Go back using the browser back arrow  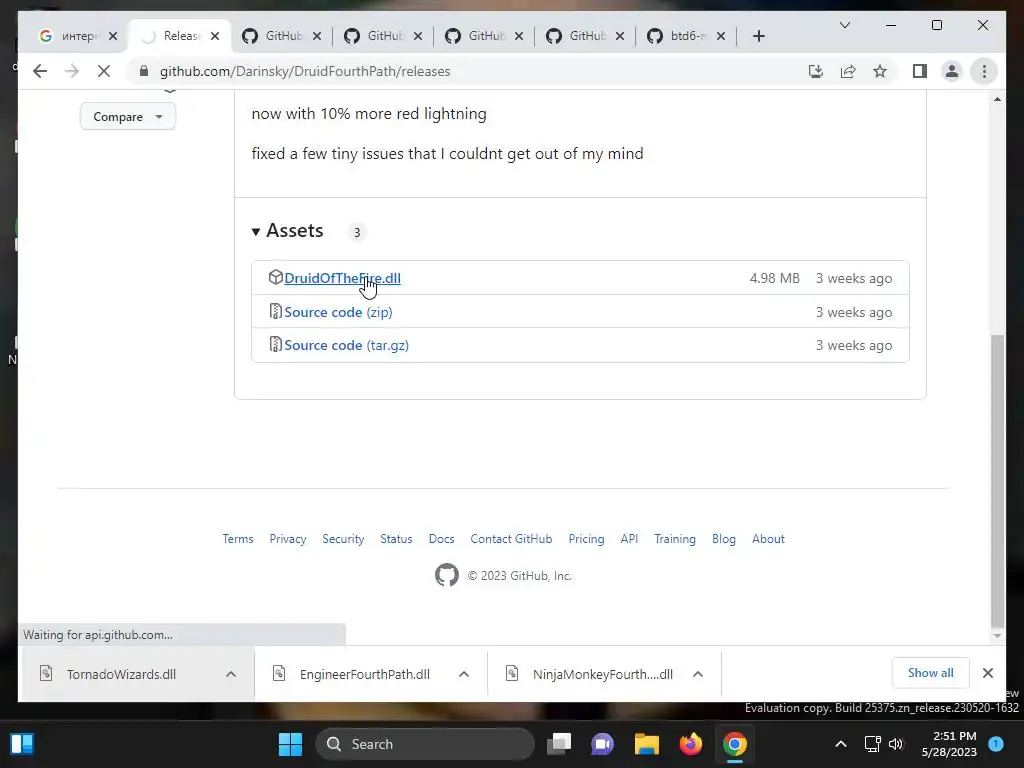(x=40, y=71)
